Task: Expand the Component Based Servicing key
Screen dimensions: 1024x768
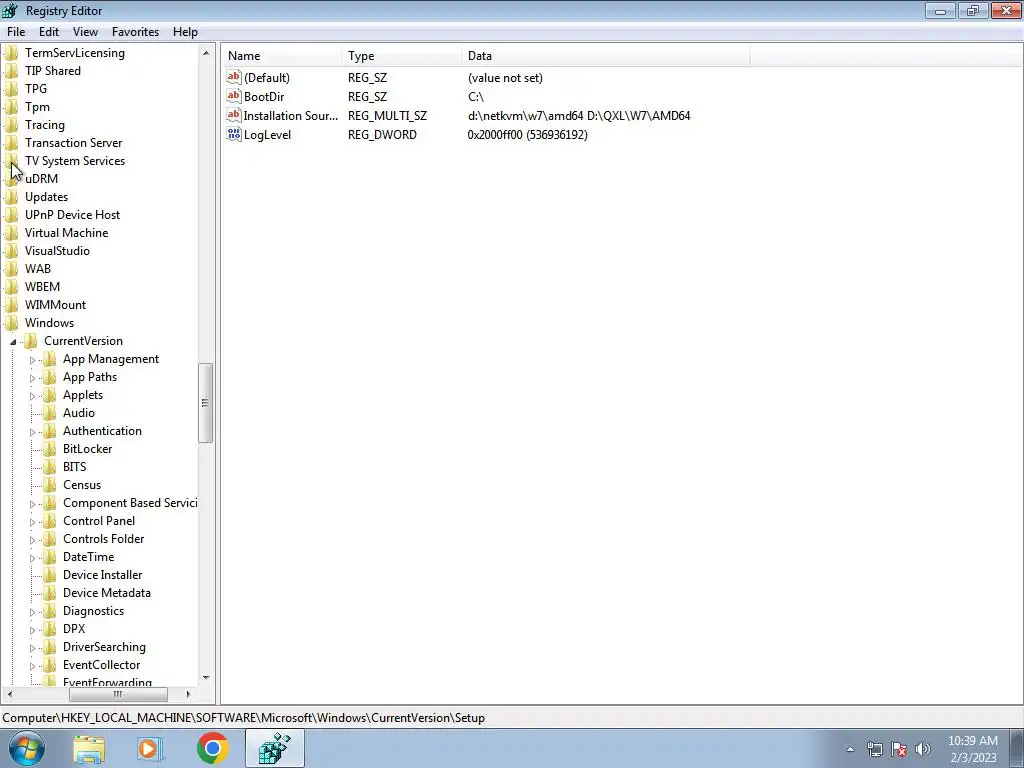Action: 32,504
